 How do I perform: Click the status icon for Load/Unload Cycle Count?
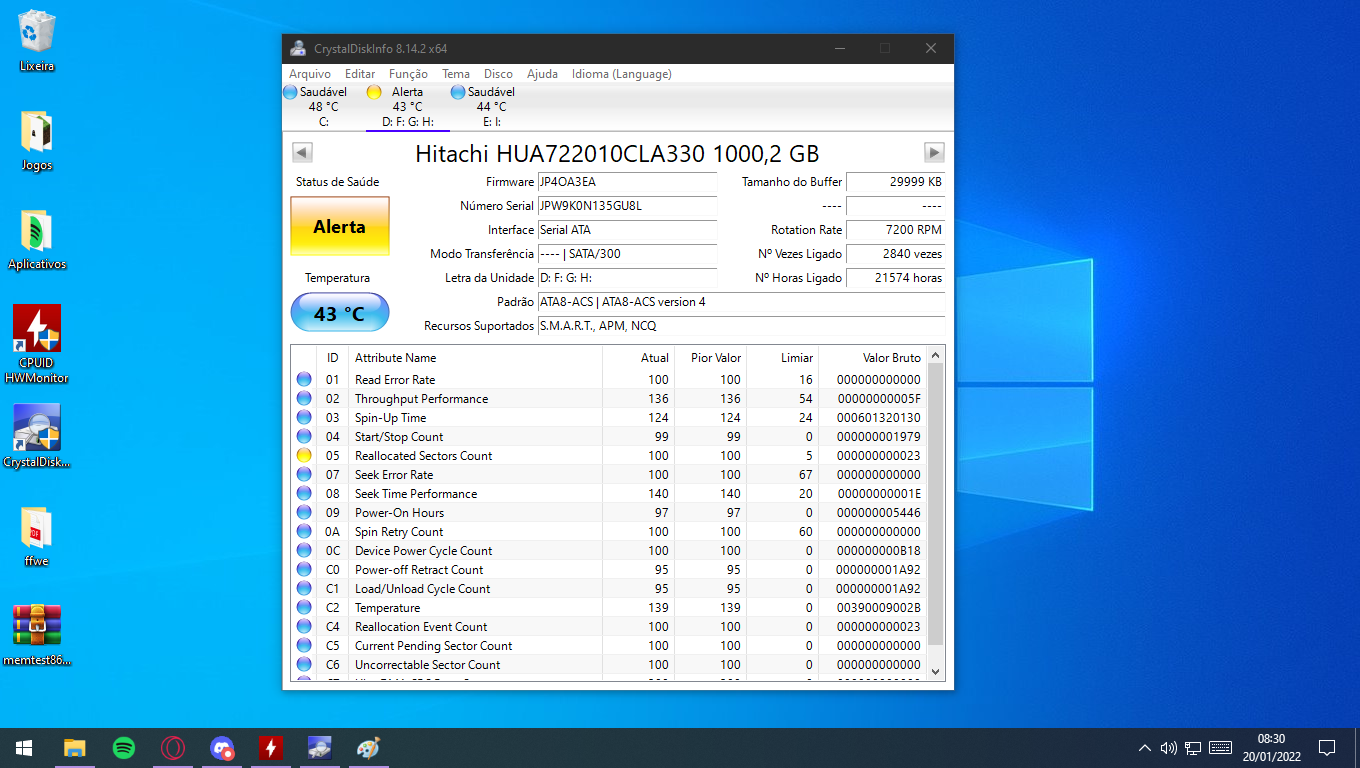[304, 589]
